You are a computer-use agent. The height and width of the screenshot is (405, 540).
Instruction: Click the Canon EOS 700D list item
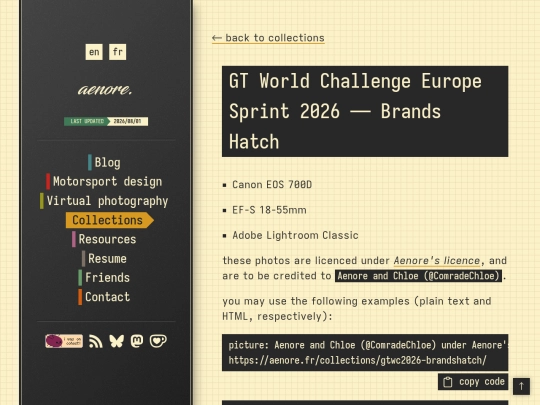[272, 185]
